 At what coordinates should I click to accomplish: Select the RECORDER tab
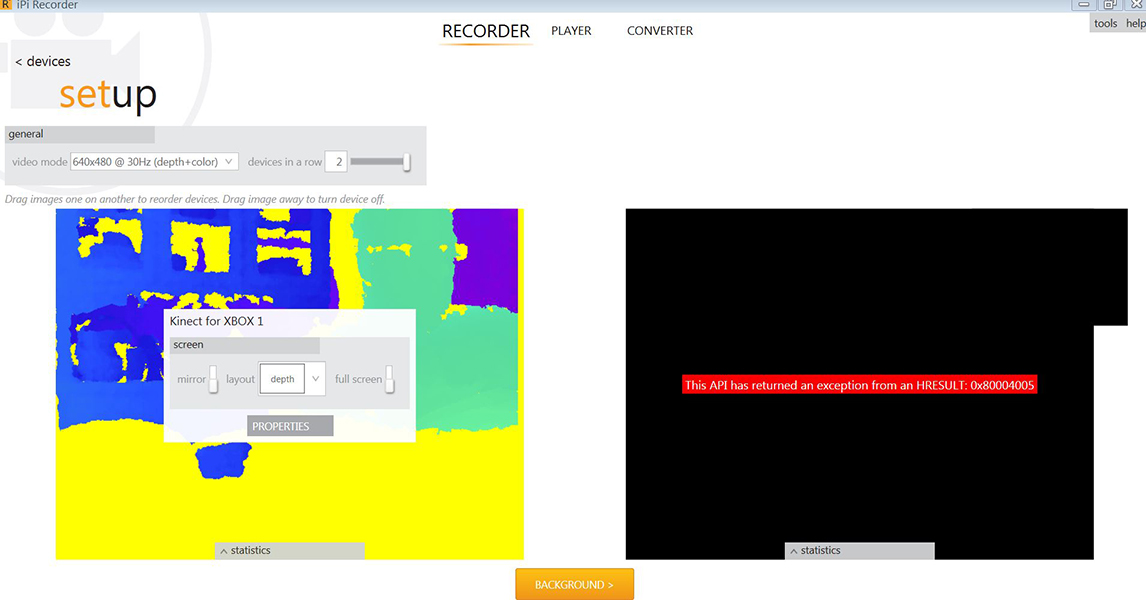click(x=486, y=31)
